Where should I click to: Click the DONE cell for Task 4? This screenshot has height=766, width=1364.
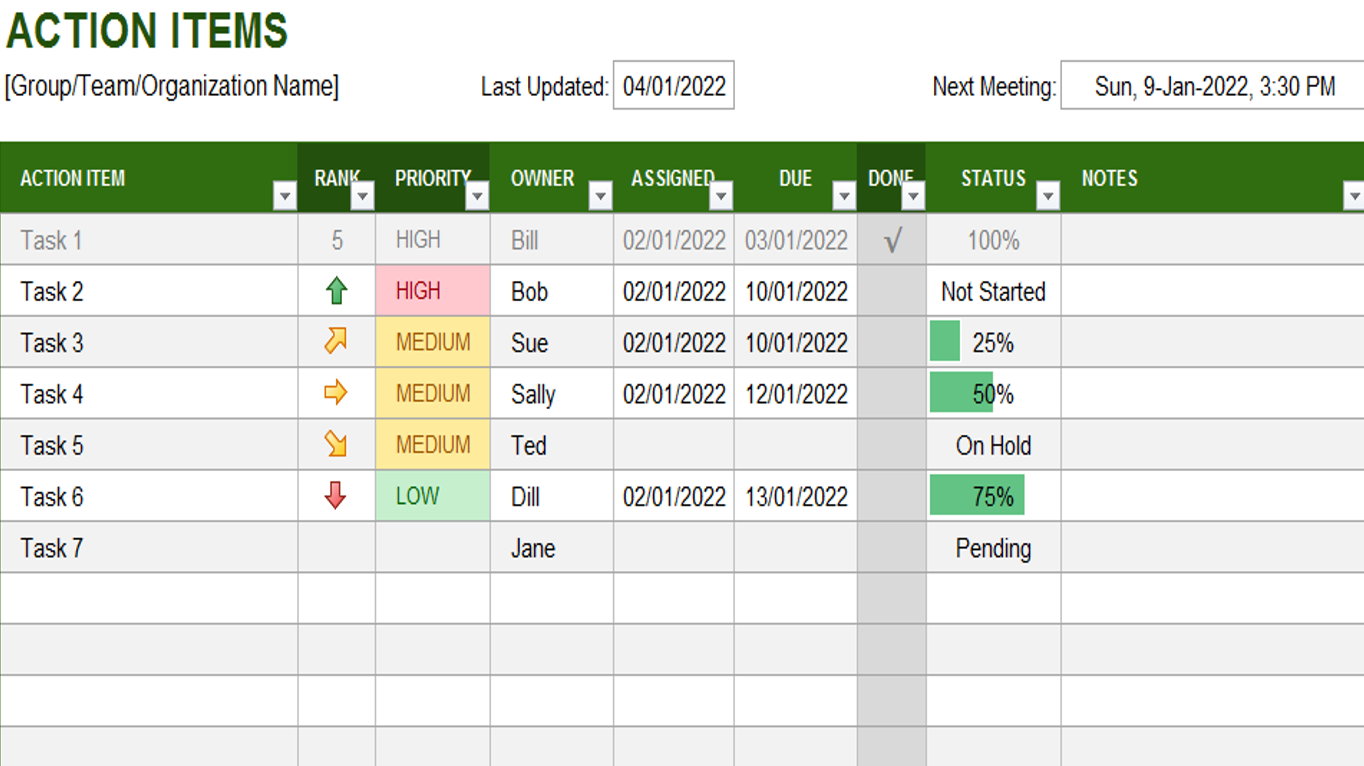pyautogui.click(x=892, y=393)
